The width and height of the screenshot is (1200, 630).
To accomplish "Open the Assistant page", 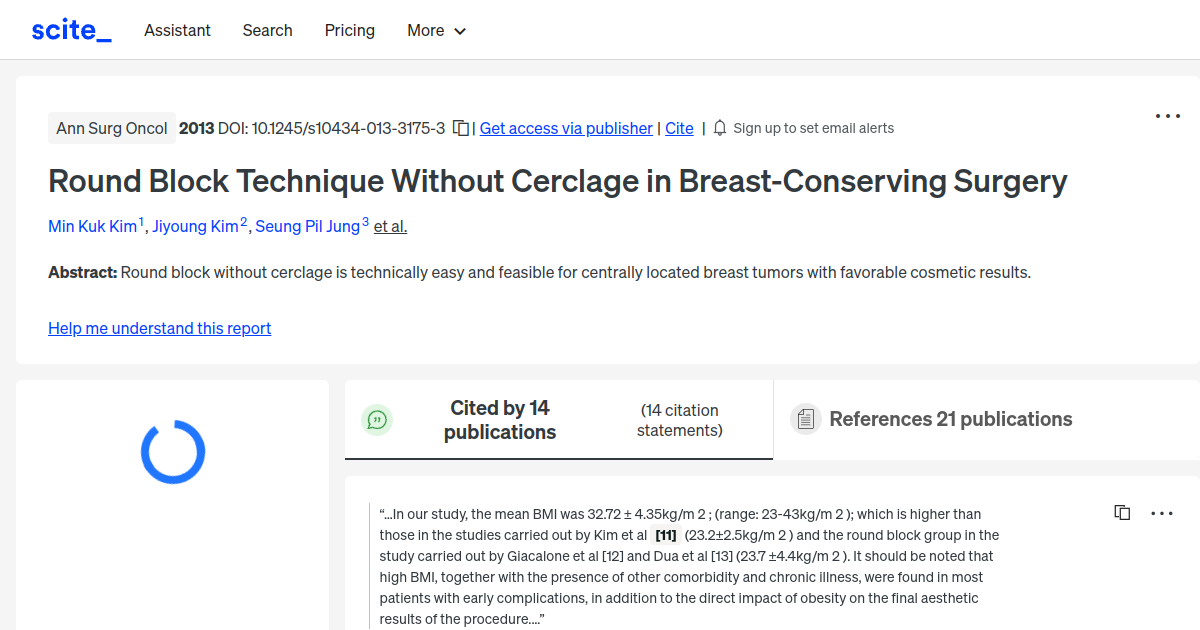I will (x=177, y=30).
